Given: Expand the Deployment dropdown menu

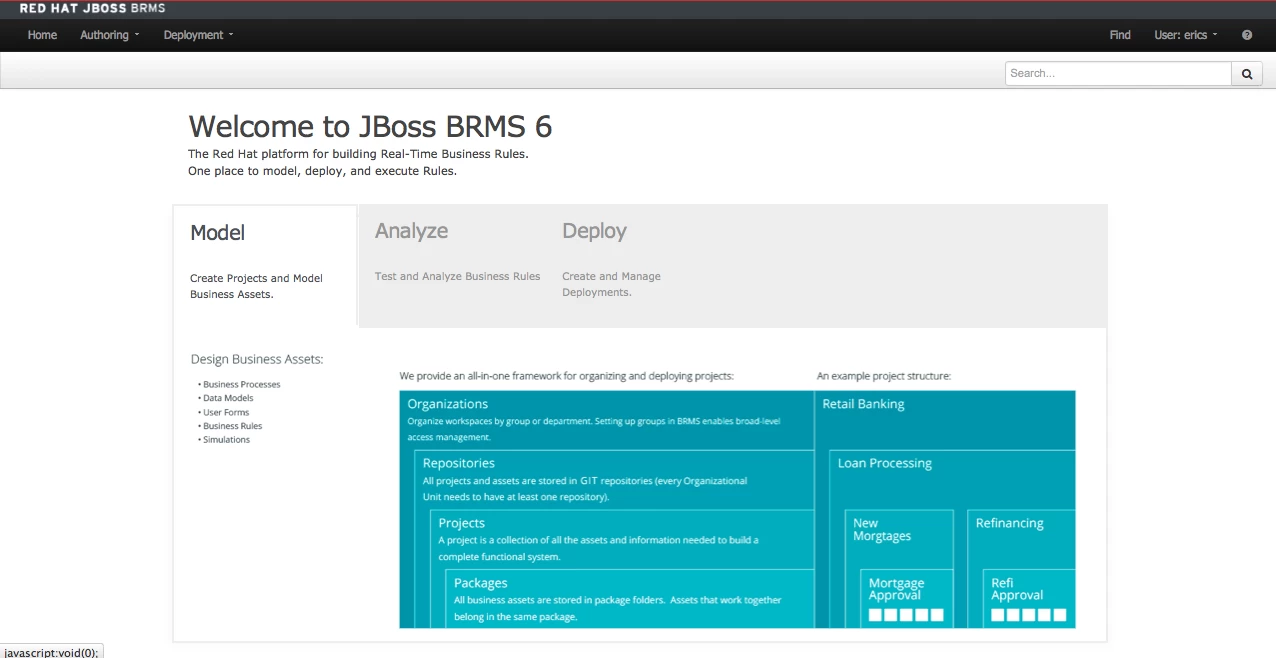Looking at the screenshot, I should (x=198, y=35).
